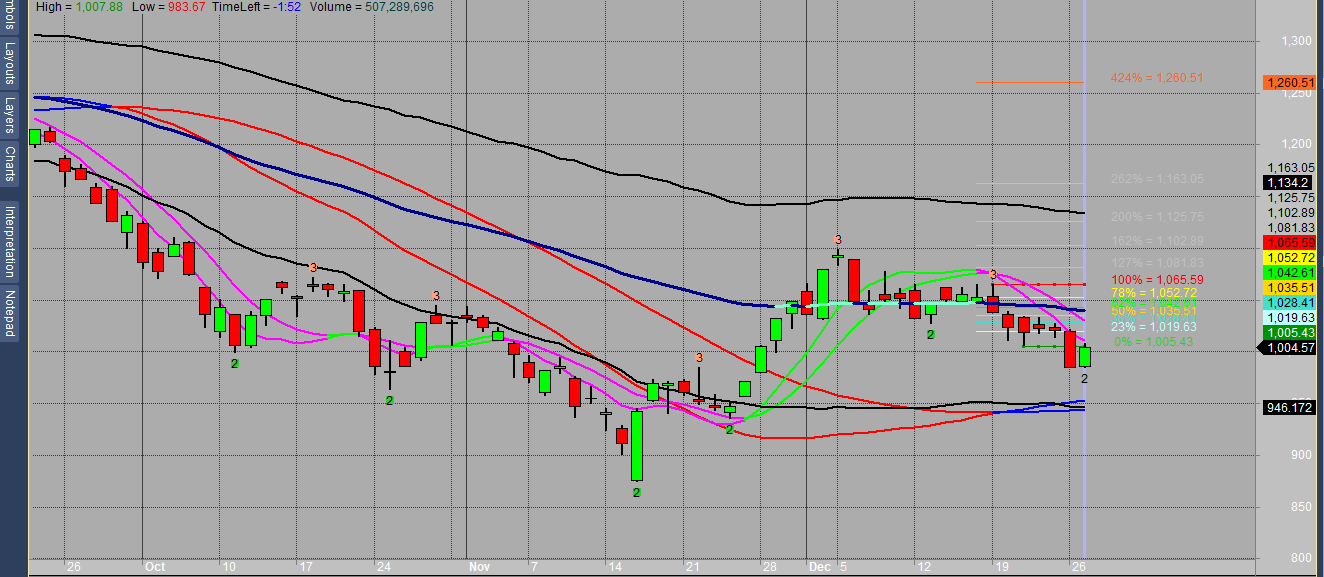Image resolution: width=1324 pixels, height=577 pixels.
Task: Click the 424% = 1,260.51 Fibonacci label
Action: pos(1156,78)
